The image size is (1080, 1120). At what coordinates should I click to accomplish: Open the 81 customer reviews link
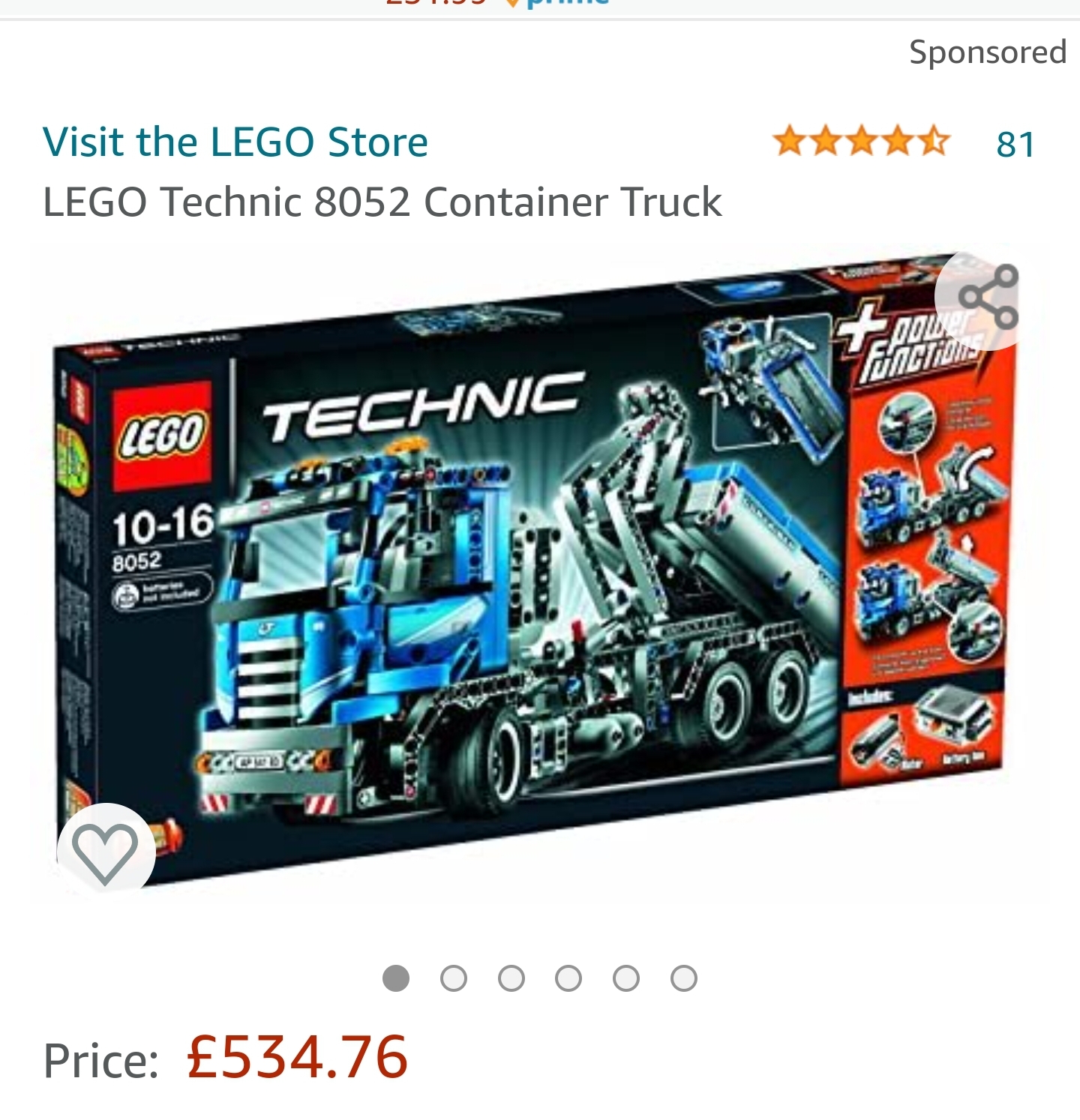1015,144
